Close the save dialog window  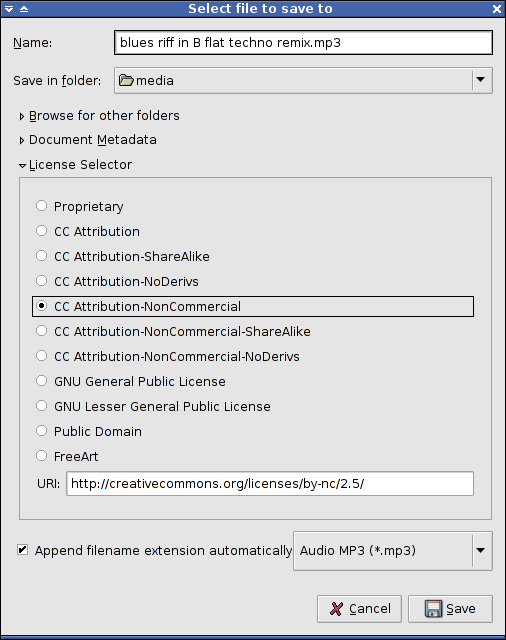pyautogui.click(x=497, y=9)
